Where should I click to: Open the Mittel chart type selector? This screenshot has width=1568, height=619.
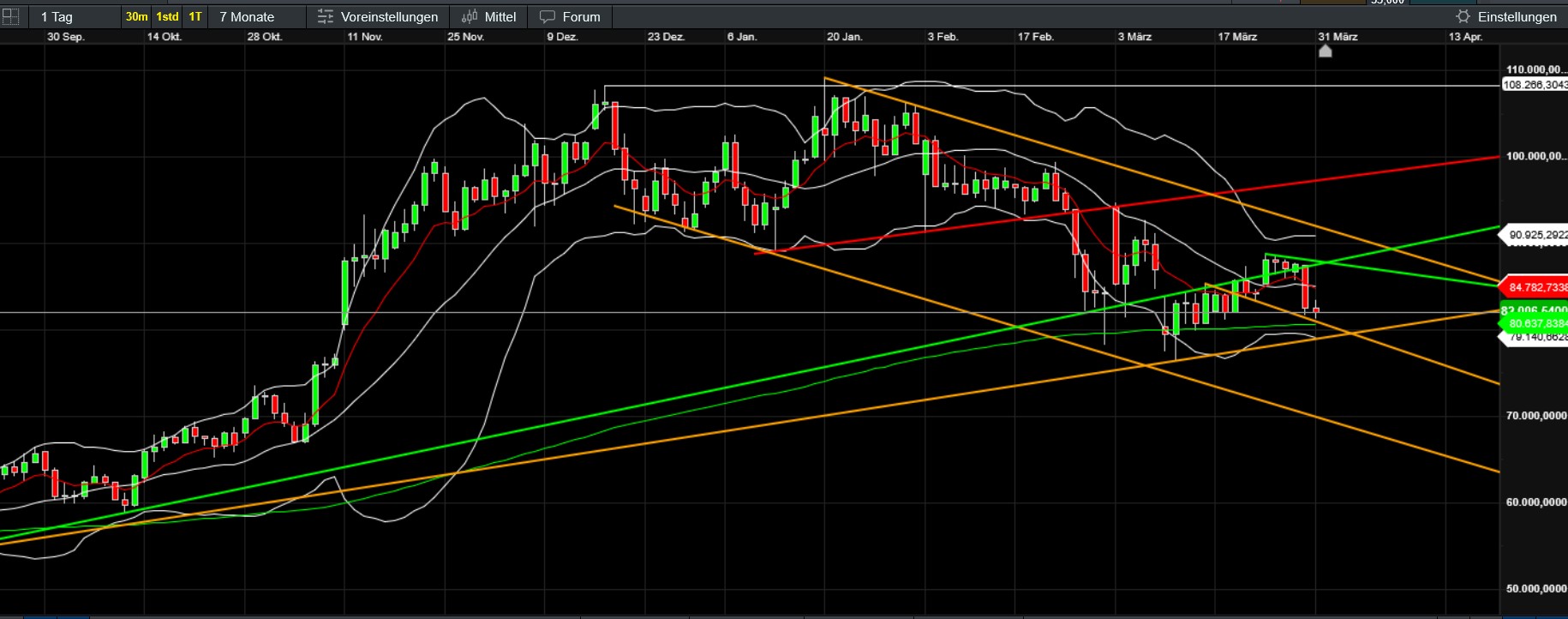[x=488, y=16]
